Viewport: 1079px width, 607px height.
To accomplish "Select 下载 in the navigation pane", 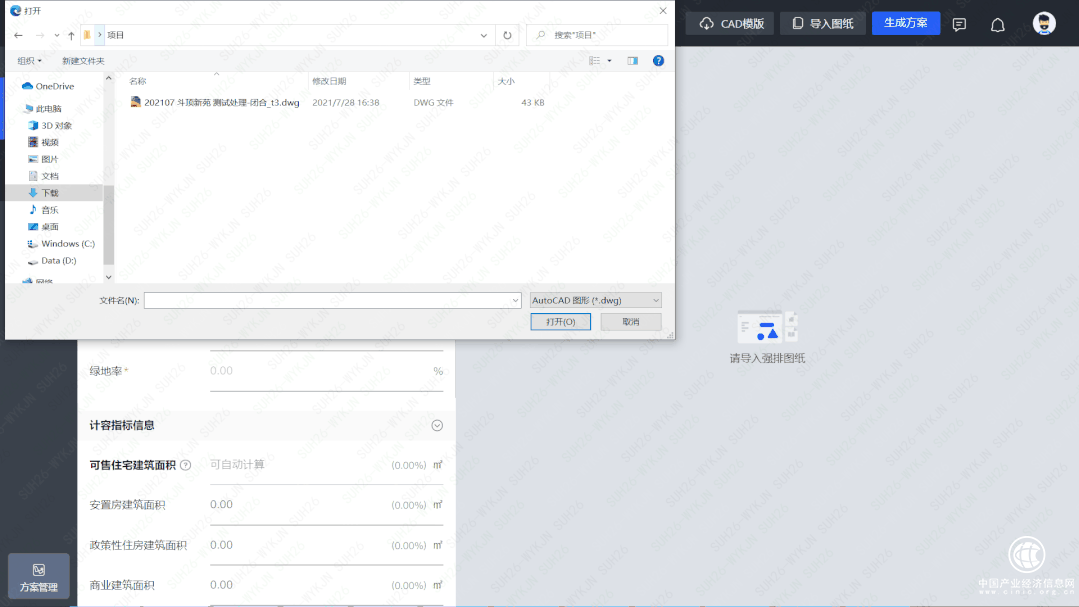I will [49, 193].
